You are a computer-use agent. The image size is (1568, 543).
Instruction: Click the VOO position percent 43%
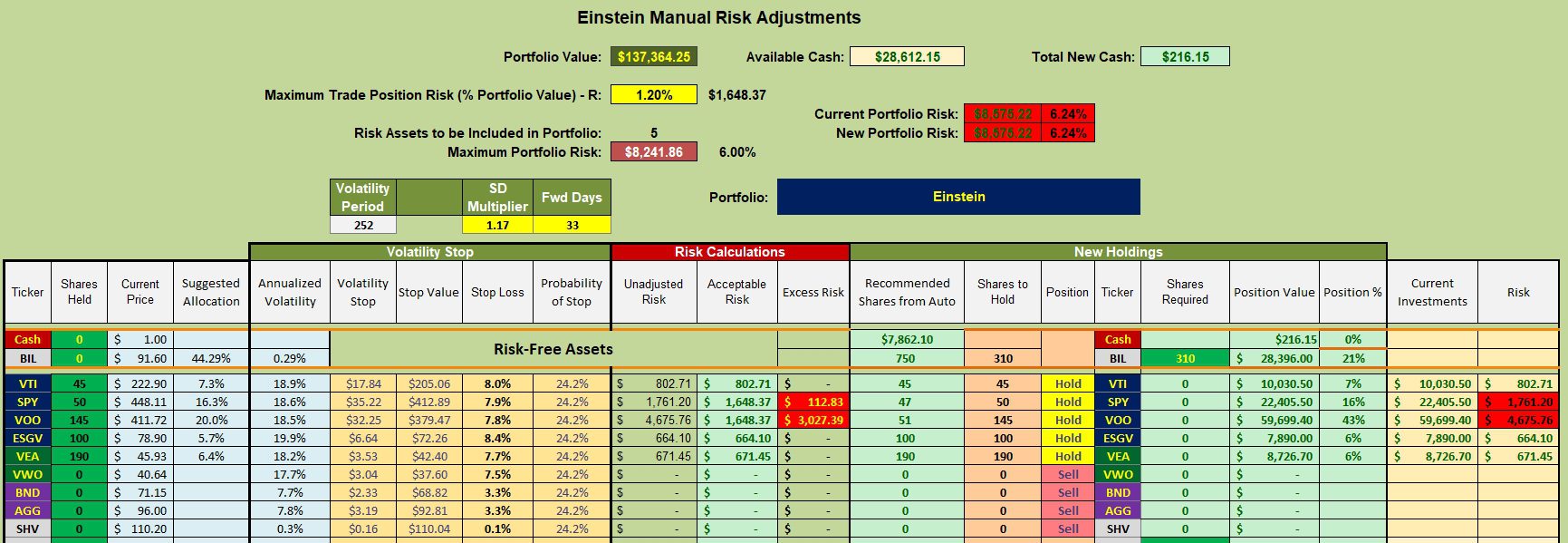pyautogui.click(x=1352, y=420)
